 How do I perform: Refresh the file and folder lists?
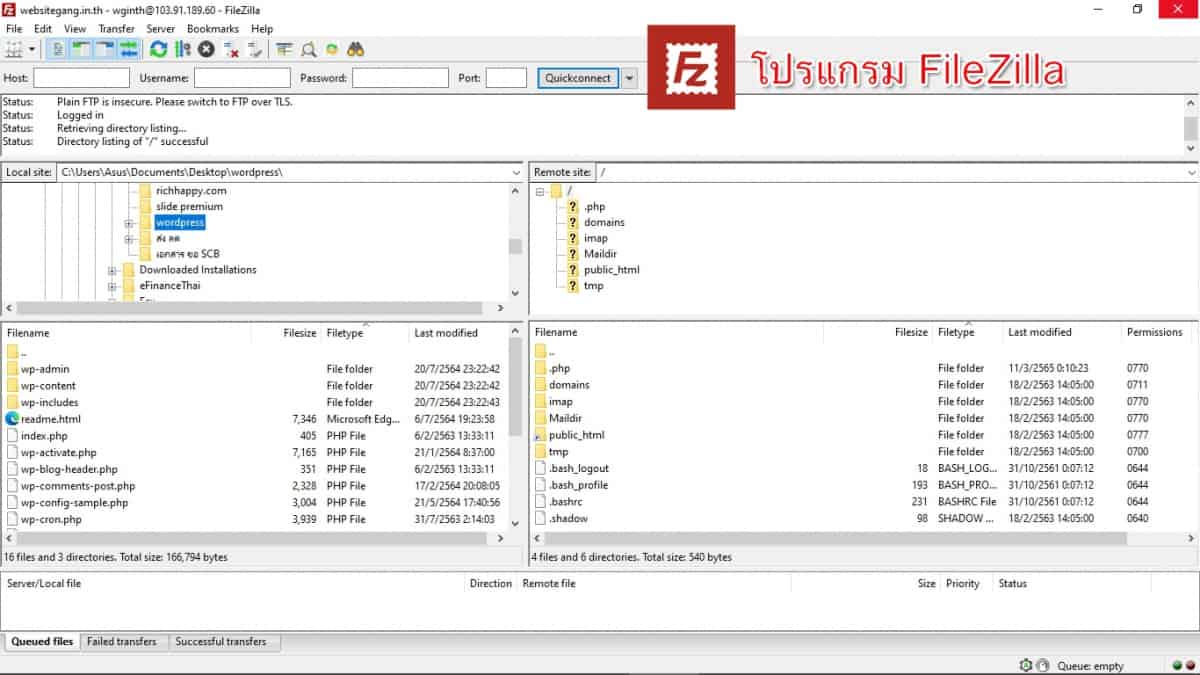pos(158,49)
